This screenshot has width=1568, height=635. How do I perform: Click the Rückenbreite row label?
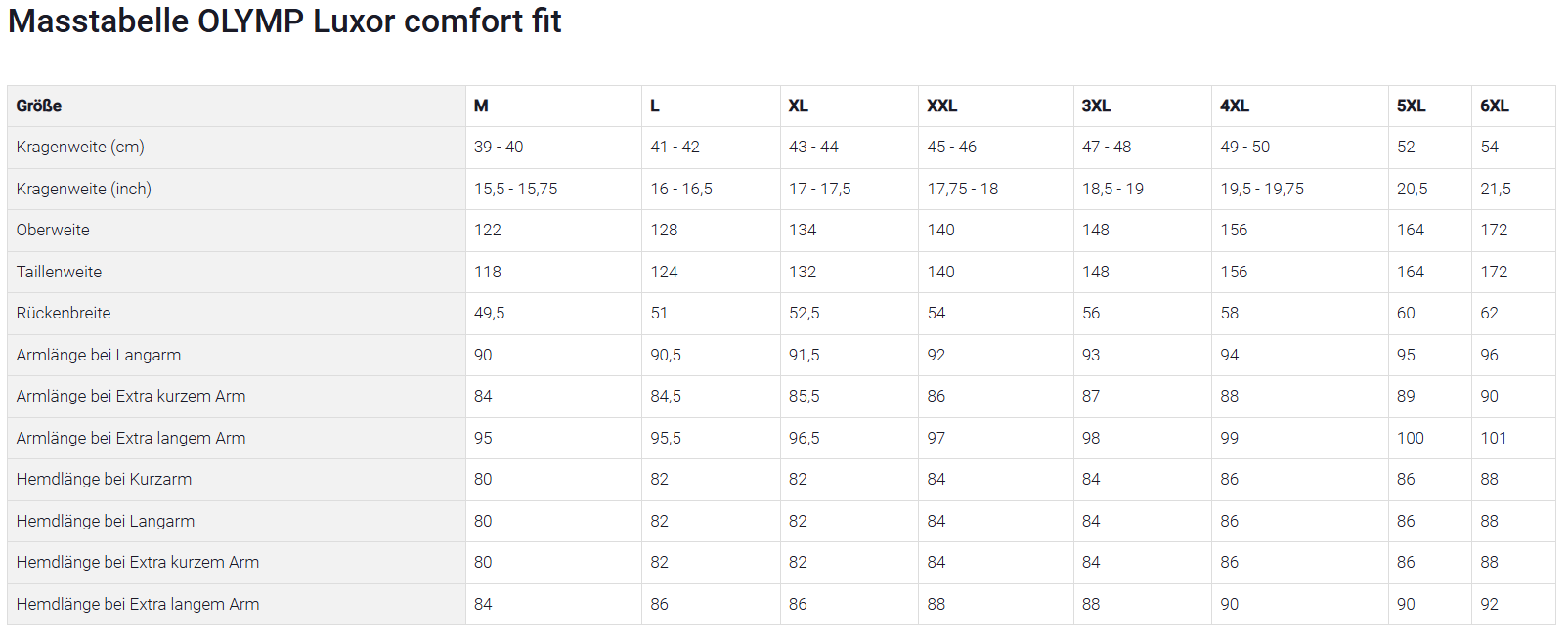(x=64, y=313)
